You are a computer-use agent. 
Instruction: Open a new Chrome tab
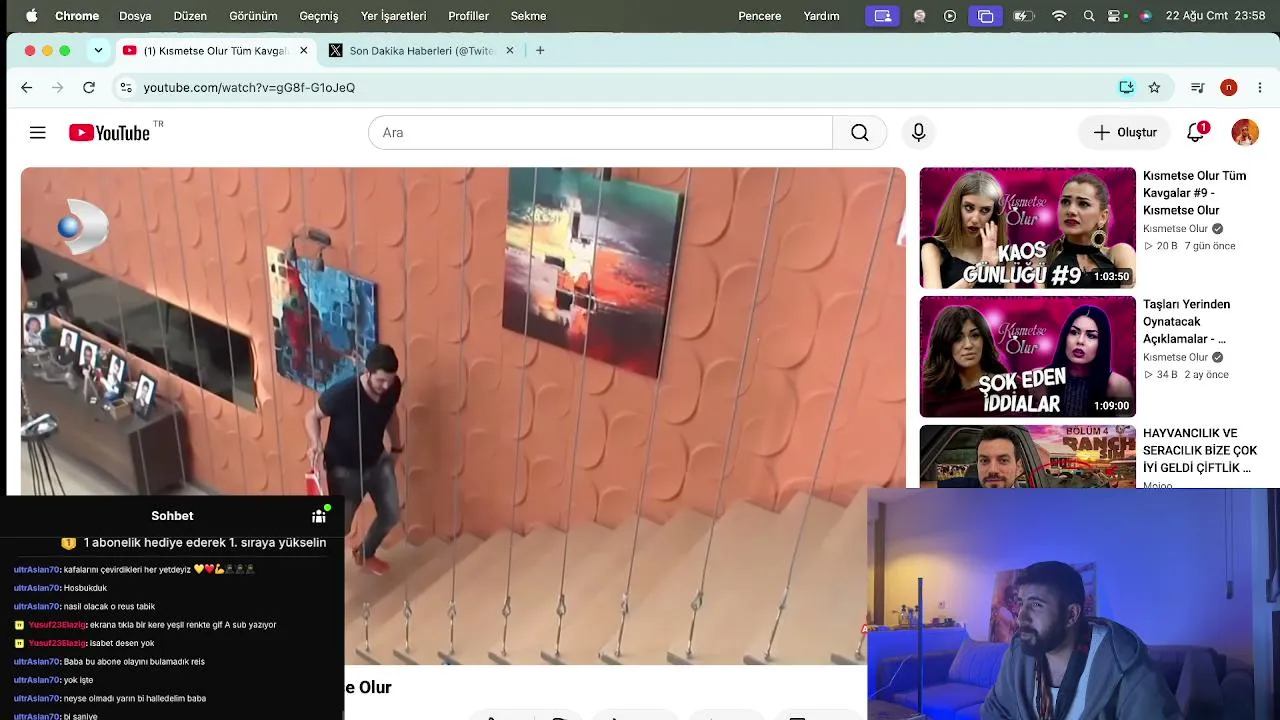tap(540, 50)
